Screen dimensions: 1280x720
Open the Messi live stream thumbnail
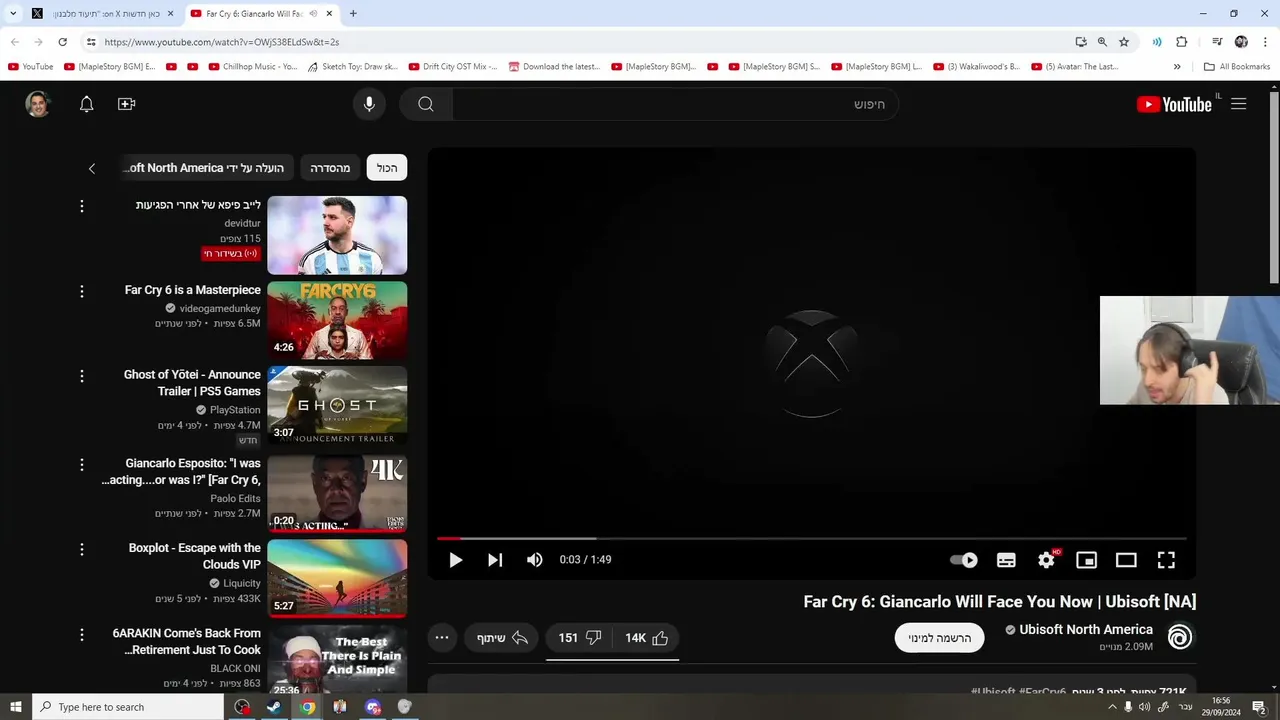(x=337, y=235)
